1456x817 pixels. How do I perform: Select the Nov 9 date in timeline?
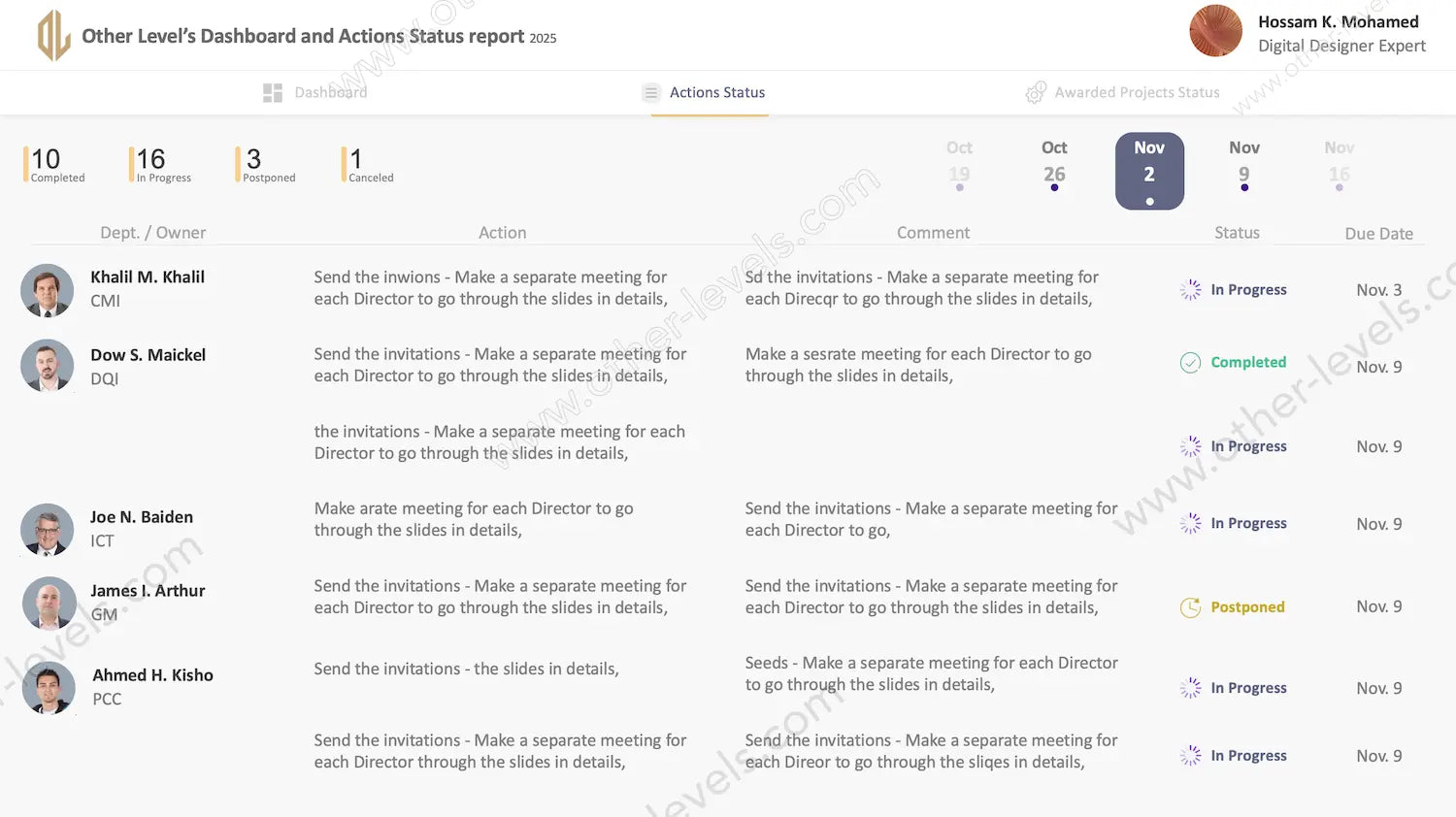[1243, 163]
